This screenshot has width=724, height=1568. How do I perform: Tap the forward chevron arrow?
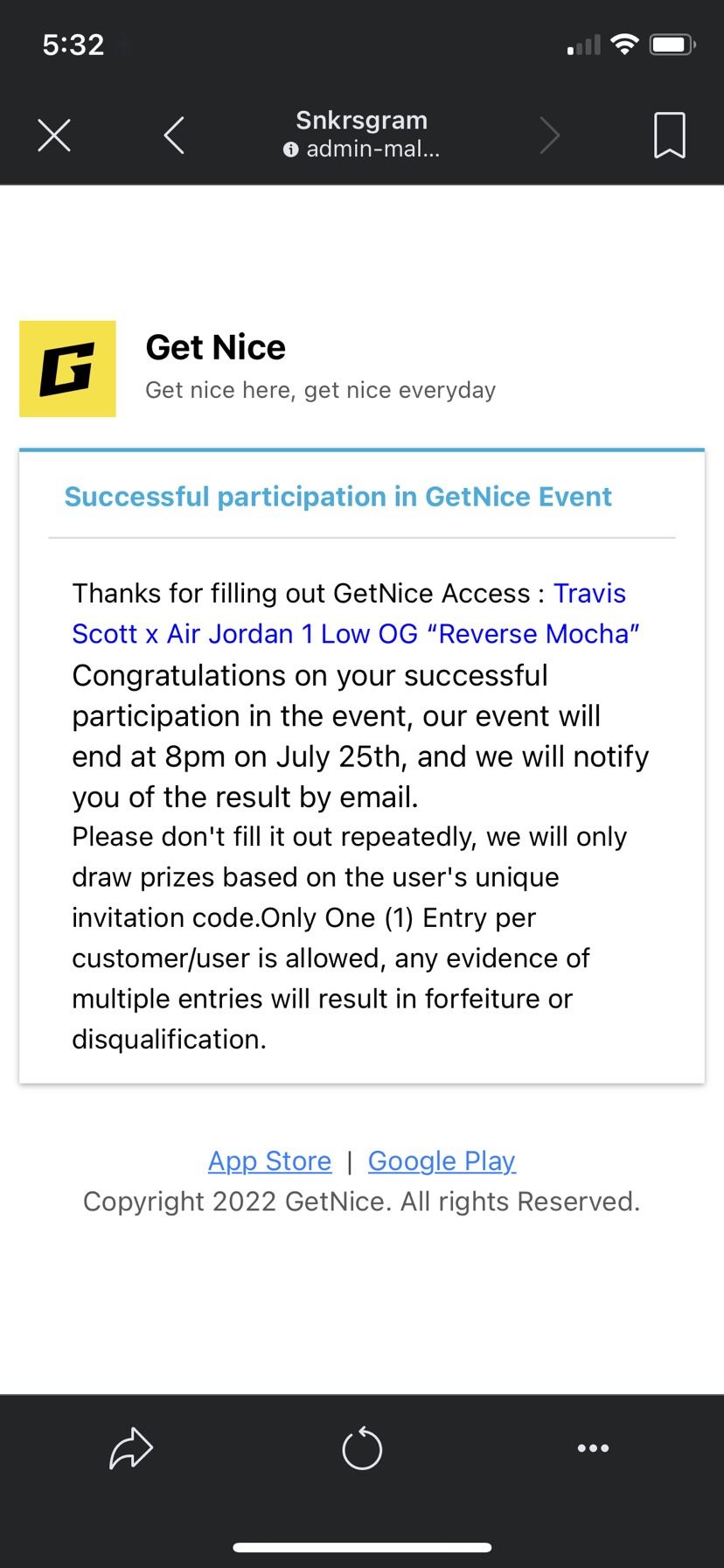tap(549, 136)
